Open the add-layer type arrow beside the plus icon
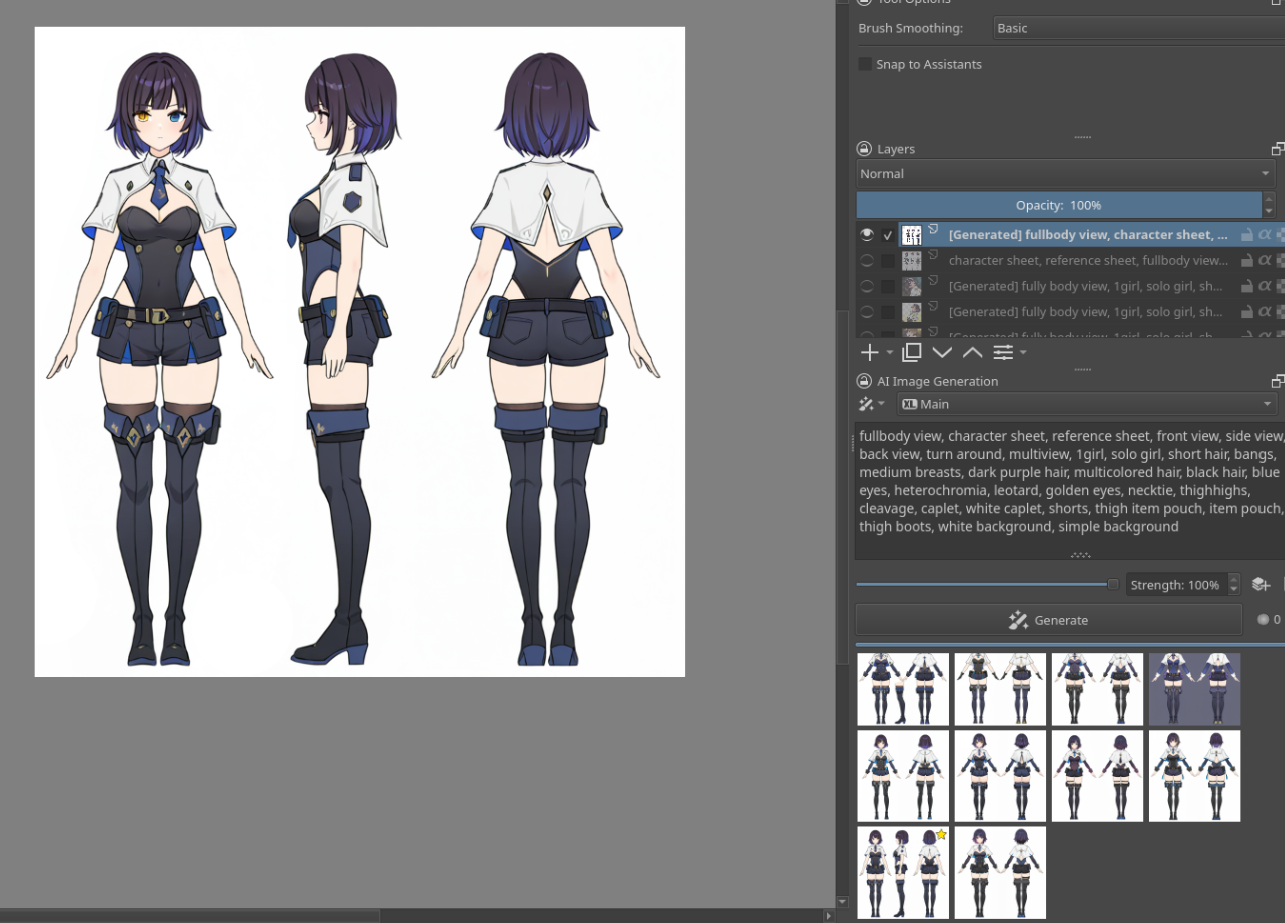The height and width of the screenshot is (923, 1285). [890, 353]
